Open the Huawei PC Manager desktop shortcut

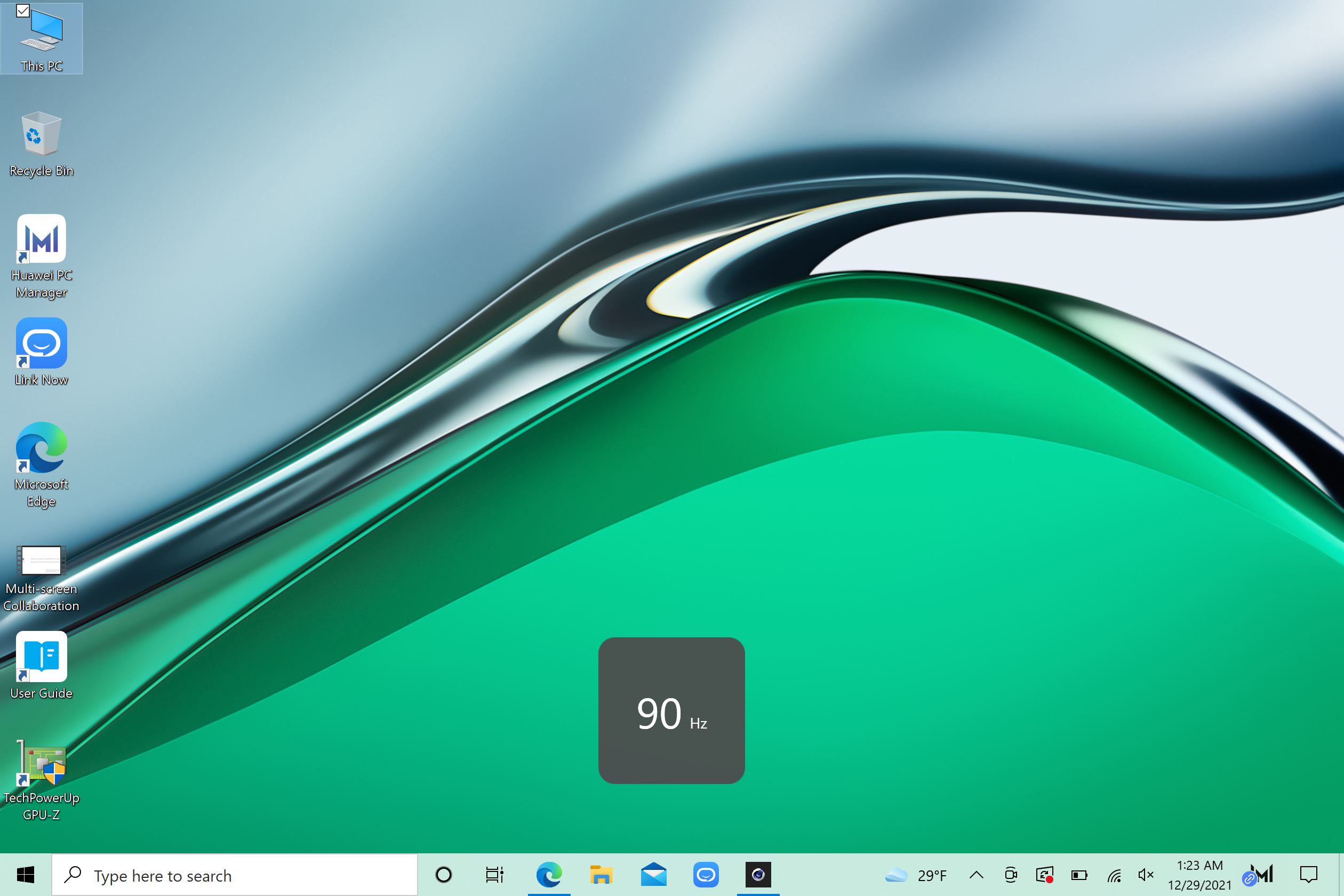41,239
